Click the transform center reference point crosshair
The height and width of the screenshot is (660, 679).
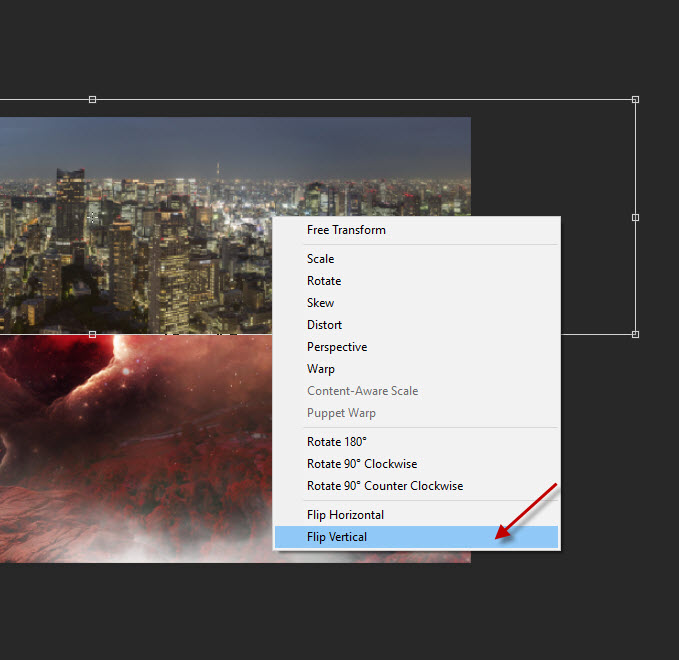coord(93,217)
